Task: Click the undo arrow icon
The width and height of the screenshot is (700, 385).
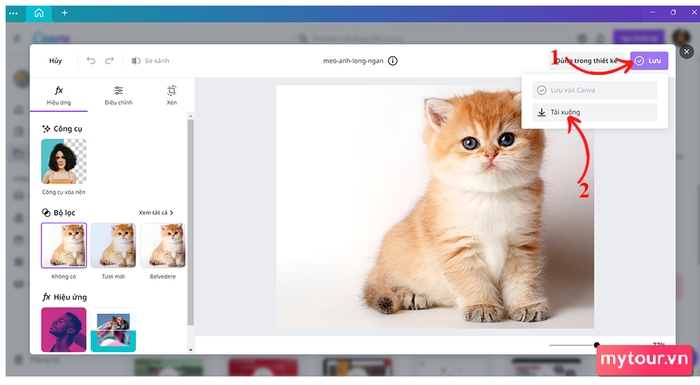Action: coord(91,61)
